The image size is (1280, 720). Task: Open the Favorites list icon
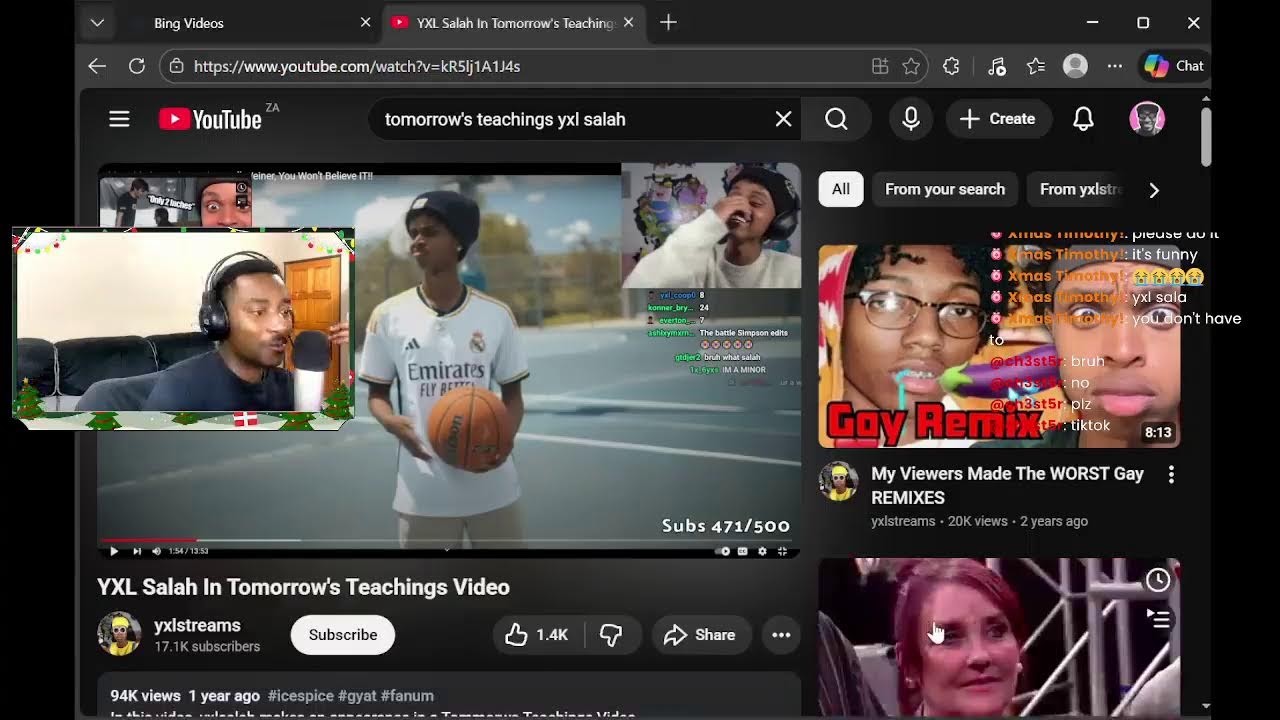click(1036, 66)
